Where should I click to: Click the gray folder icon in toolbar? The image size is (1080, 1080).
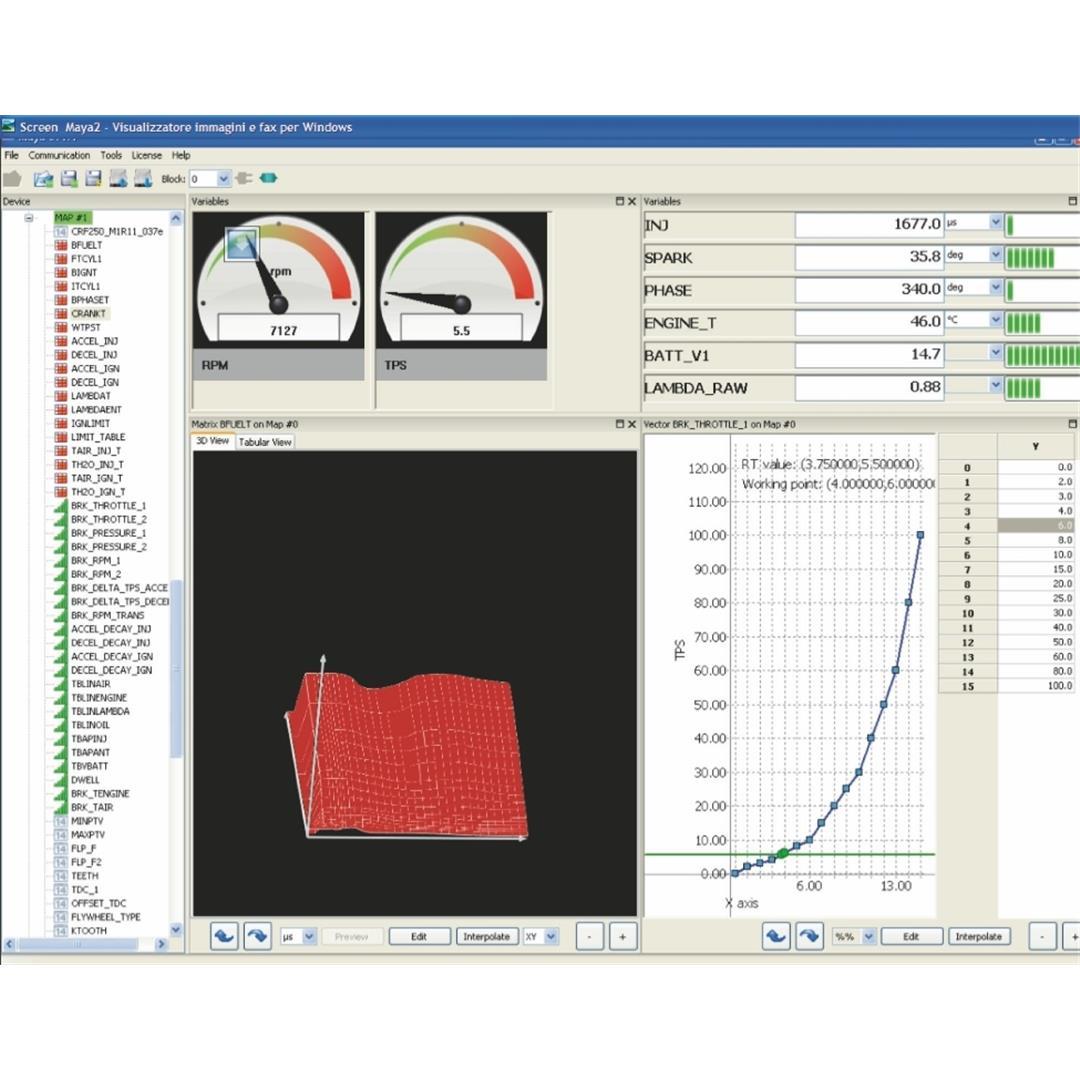pyautogui.click(x=12, y=178)
